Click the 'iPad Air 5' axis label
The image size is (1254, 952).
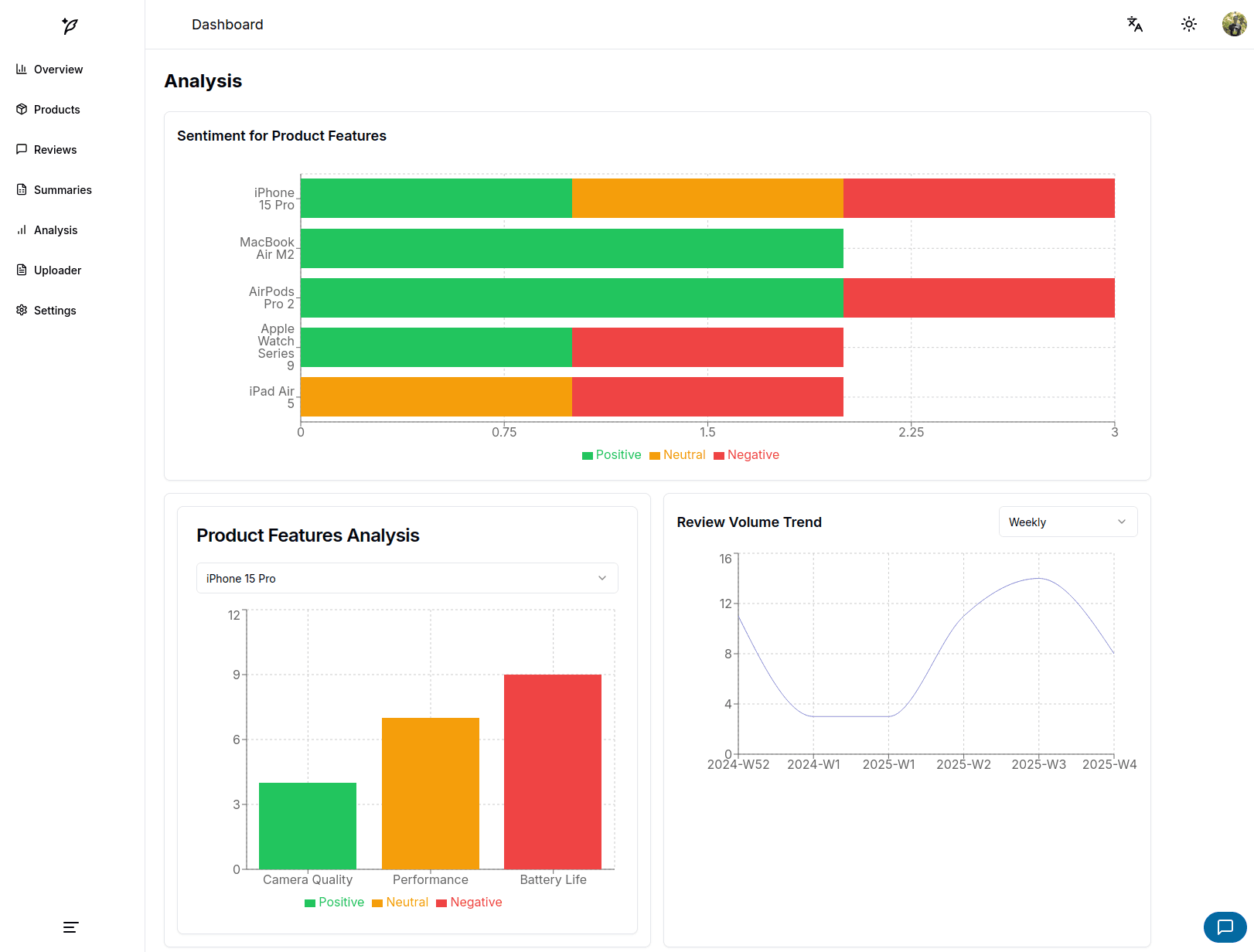click(272, 397)
